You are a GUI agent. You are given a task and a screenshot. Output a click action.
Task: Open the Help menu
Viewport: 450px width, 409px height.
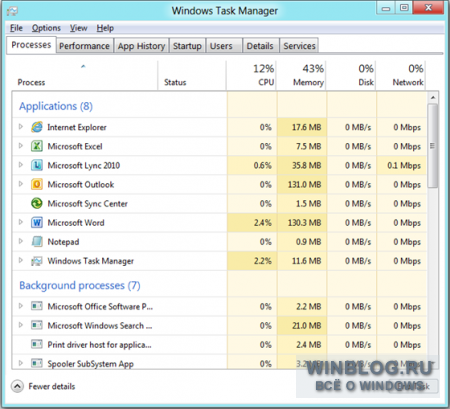[105, 28]
